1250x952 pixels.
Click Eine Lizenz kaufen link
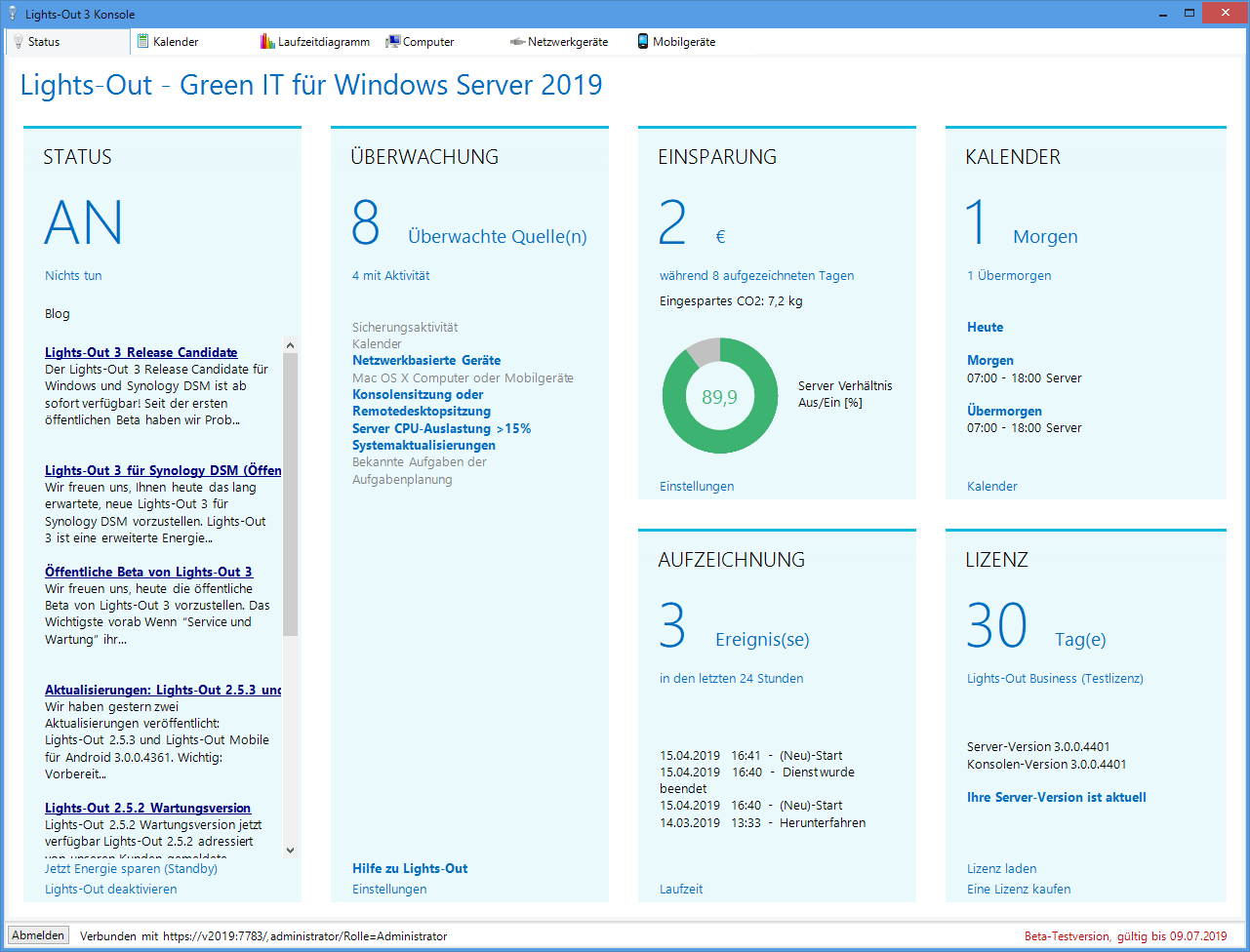(x=1019, y=889)
